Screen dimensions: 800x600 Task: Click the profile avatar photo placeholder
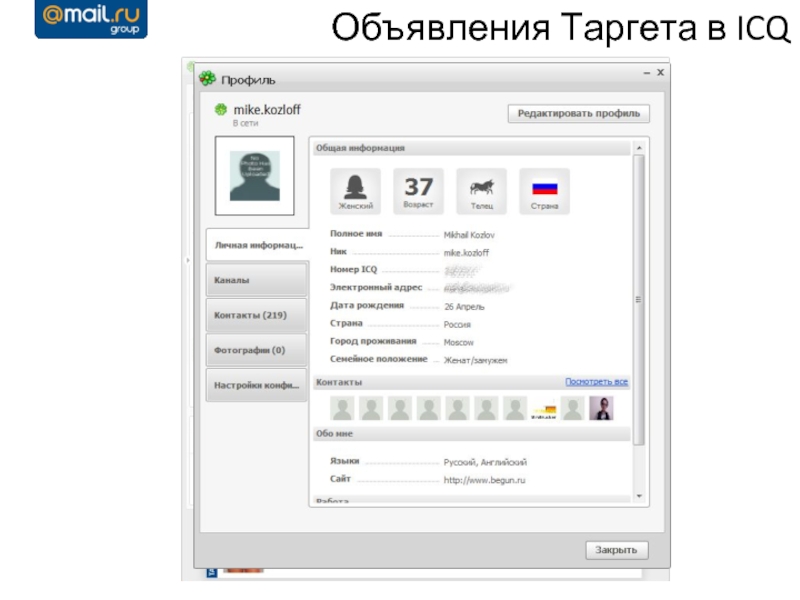tap(255, 176)
